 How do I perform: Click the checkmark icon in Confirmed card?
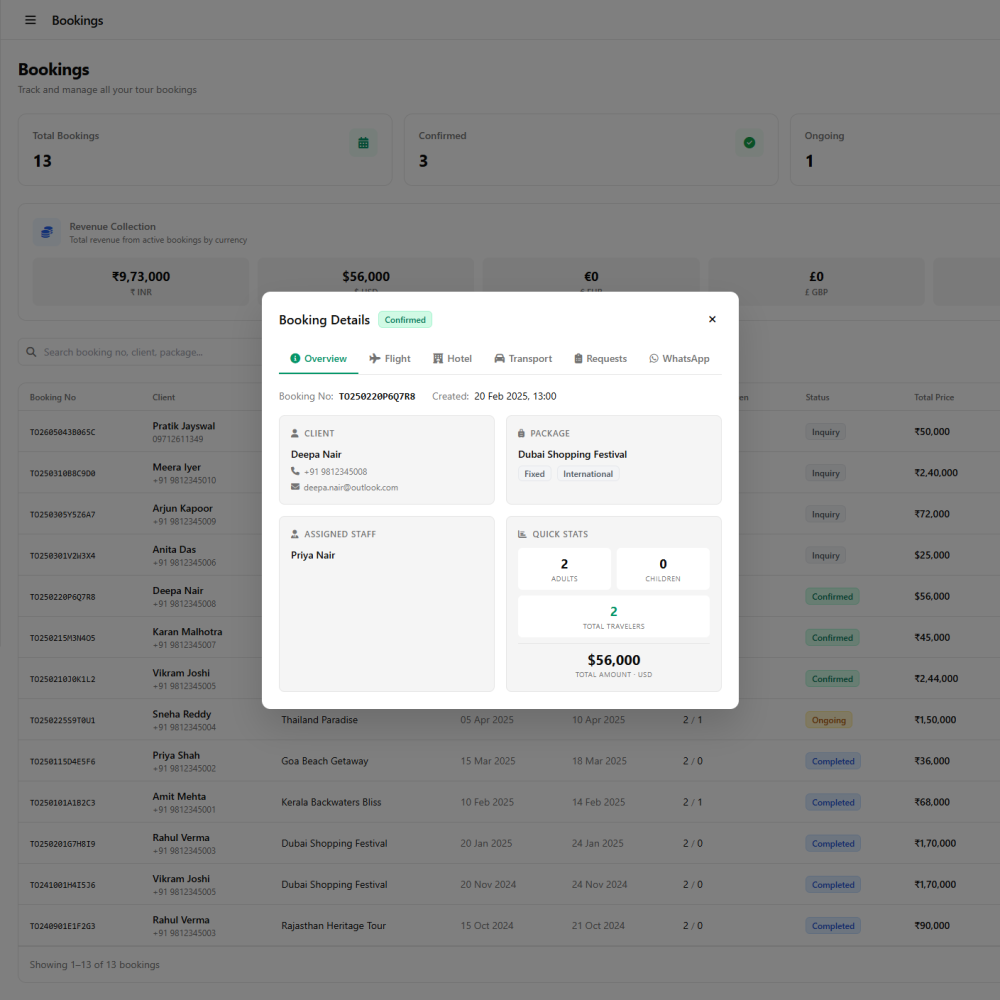click(x=749, y=143)
